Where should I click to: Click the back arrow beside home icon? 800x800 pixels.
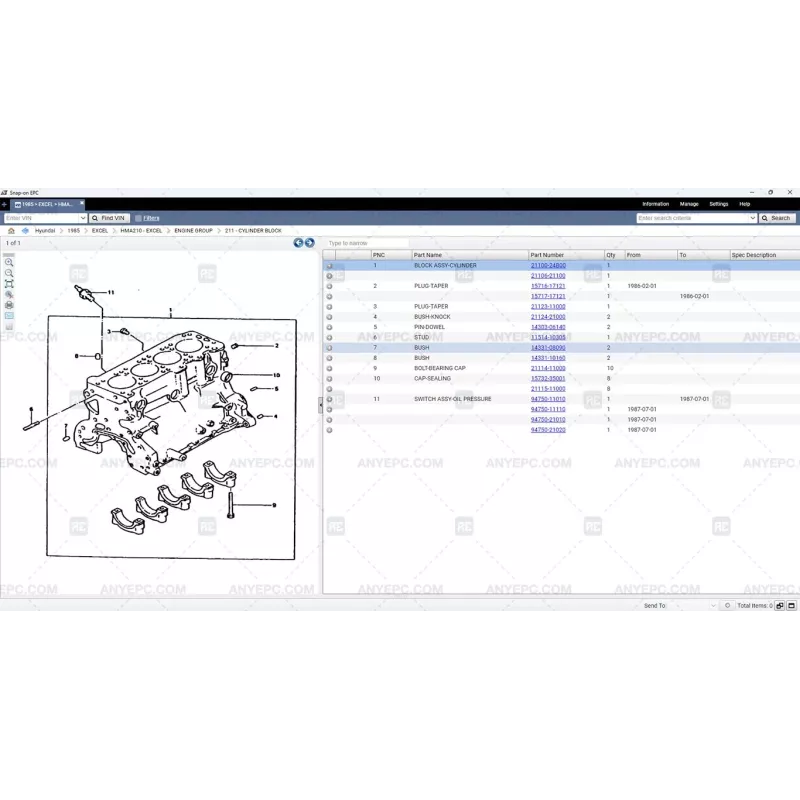(x=25, y=230)
